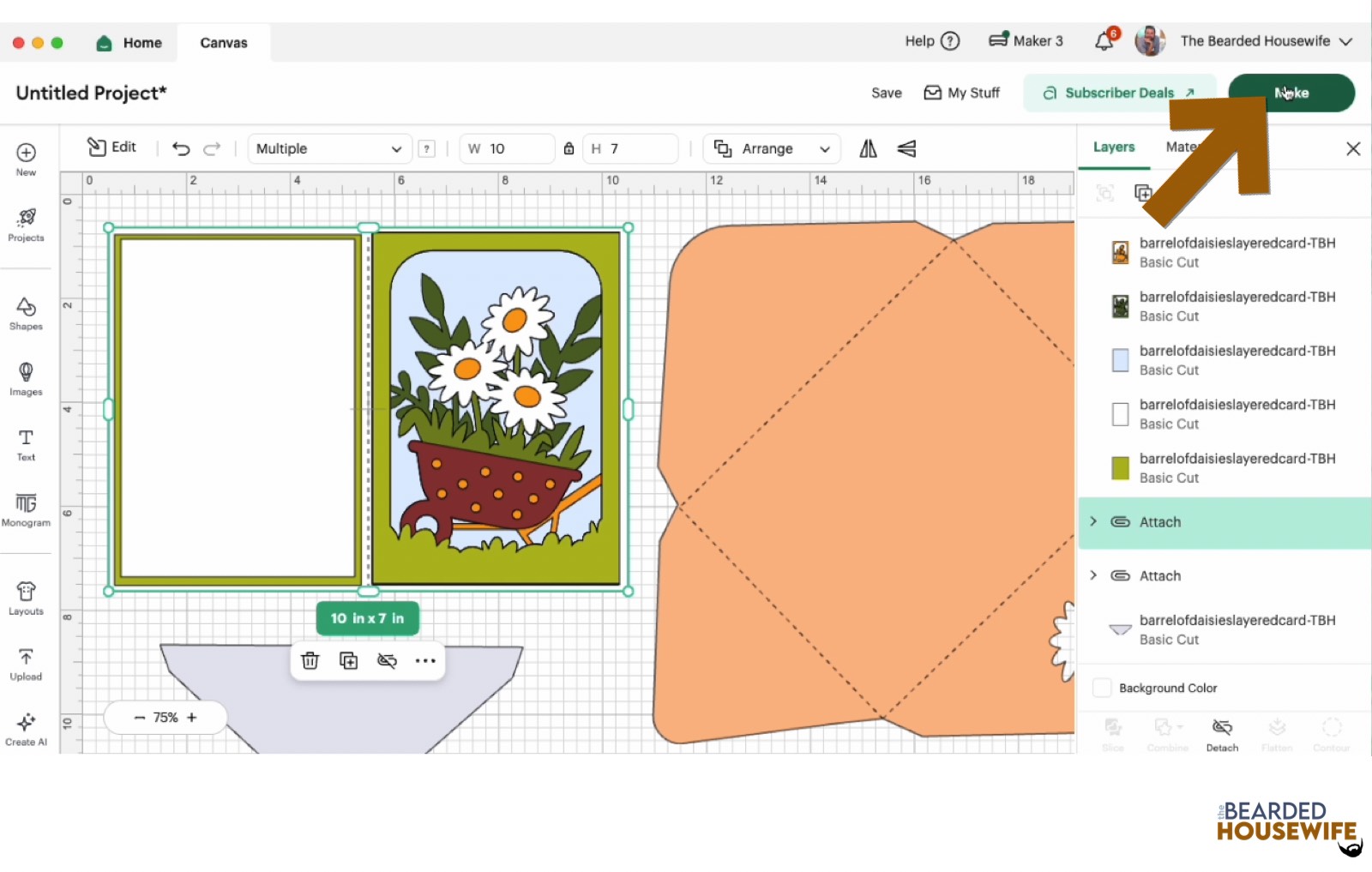
Task: Save the project with the Save button
Action: 887,93
